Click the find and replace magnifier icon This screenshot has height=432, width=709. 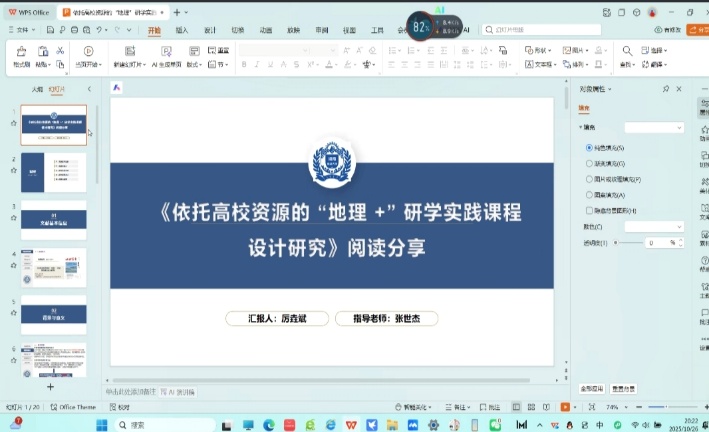pos(626,52)
